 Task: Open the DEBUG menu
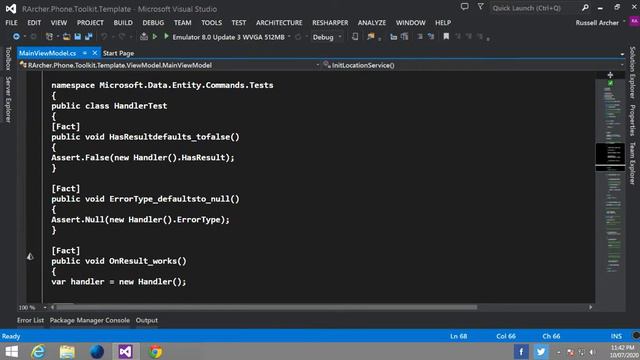(153, 23)
